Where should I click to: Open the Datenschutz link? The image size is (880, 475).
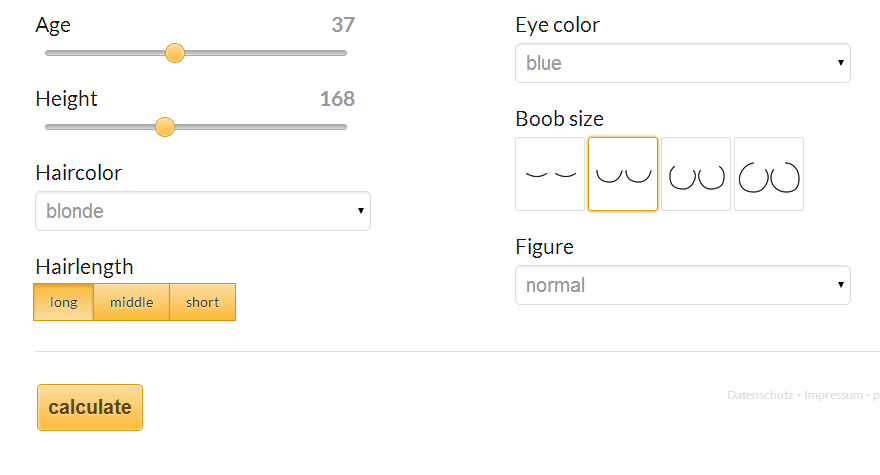(760, 395)
